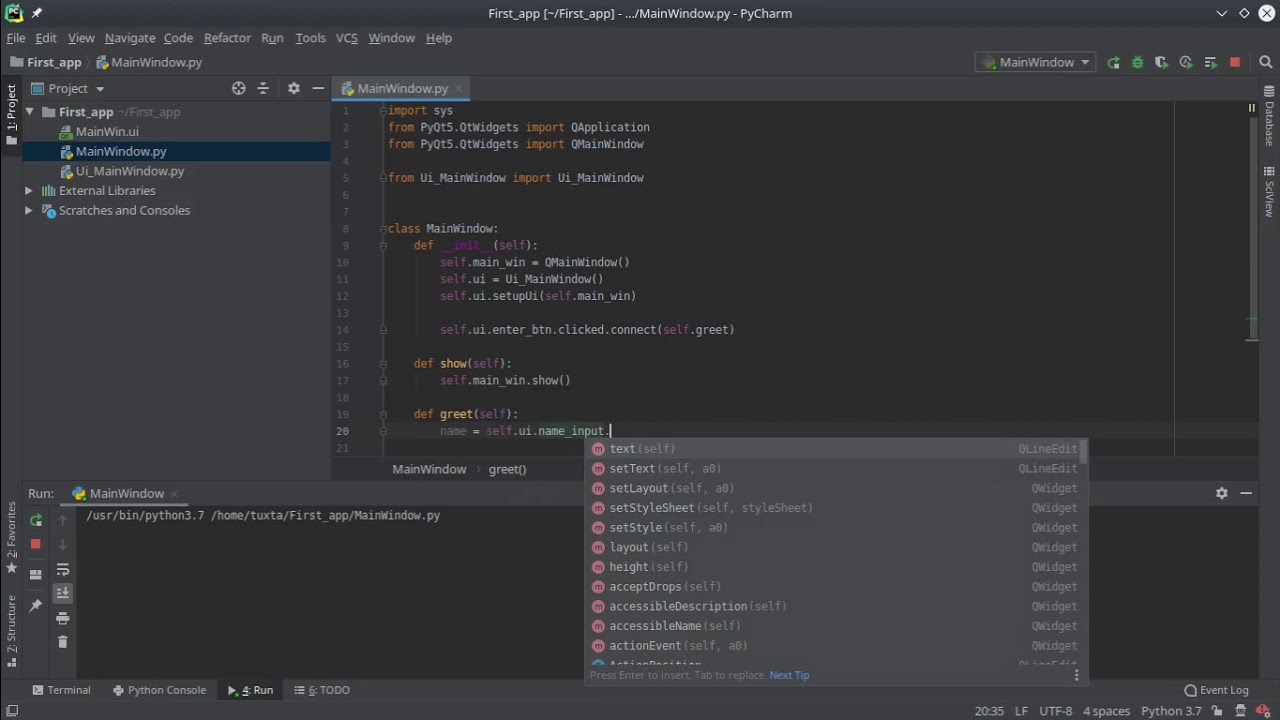Locate current file with the crosshair icon
1280x720 pixels.
coord(239,88)
